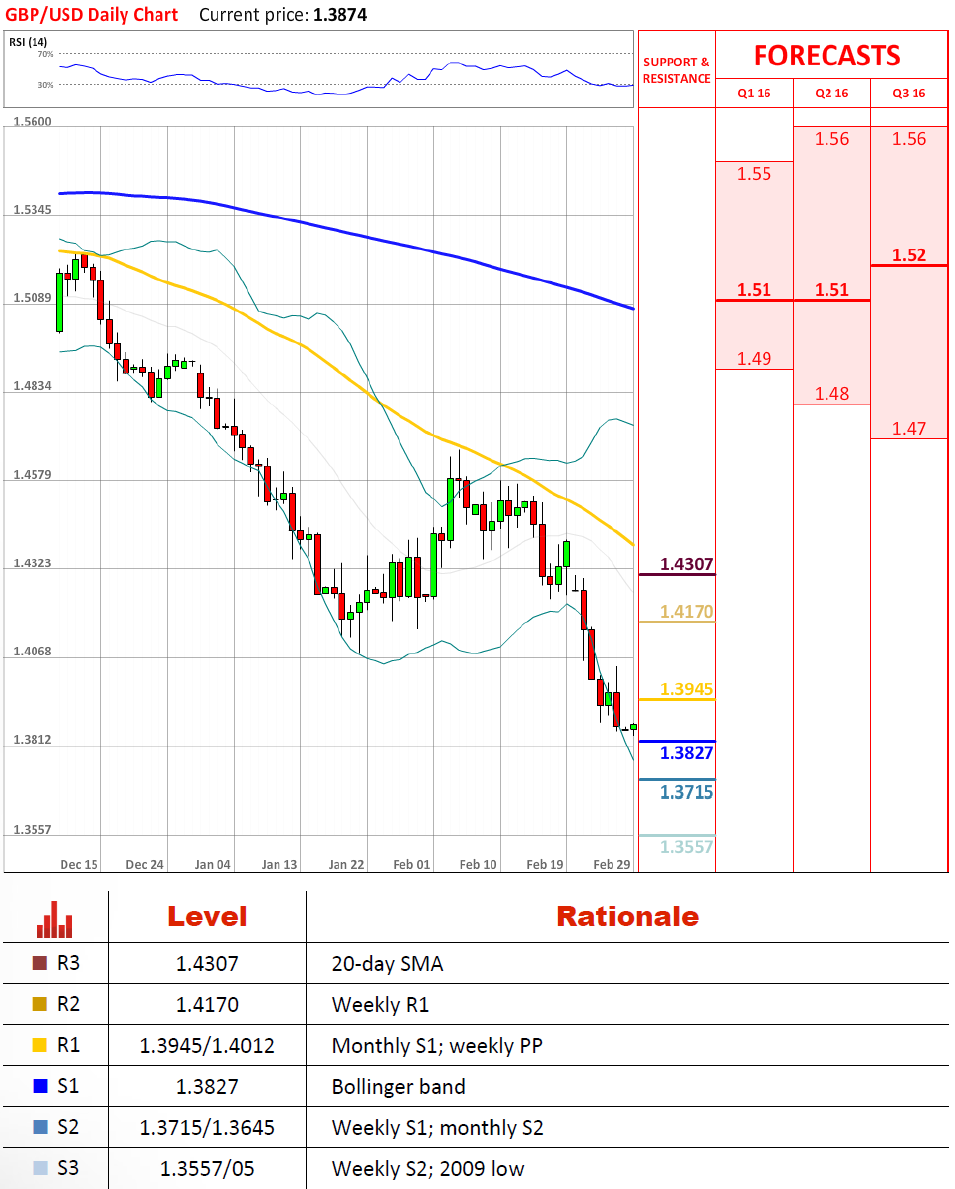955x1189 pixels.
Task: Click the Q3 16 low forecast 1.47
Action: click(909, 428)
